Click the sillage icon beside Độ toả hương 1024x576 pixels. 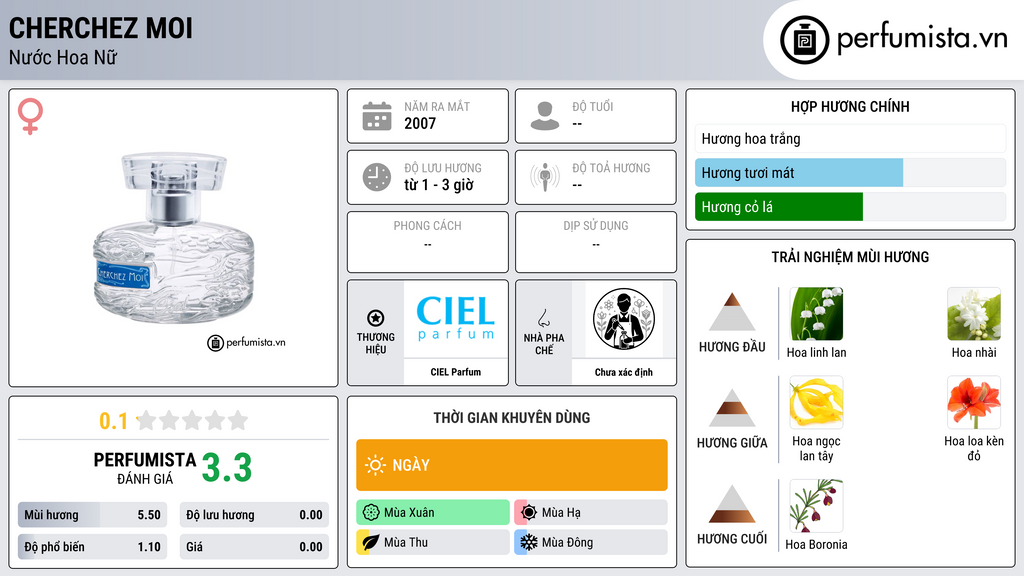[545, 177]
